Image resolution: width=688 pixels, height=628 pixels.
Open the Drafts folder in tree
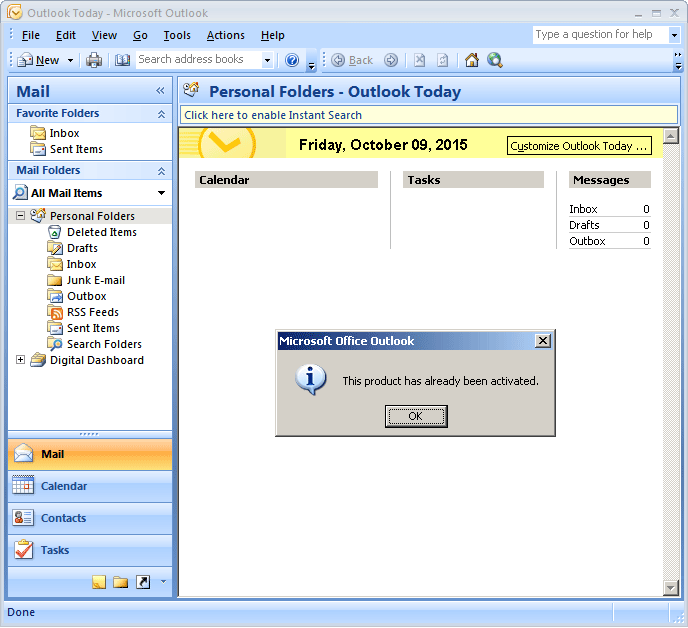(82, 248)
